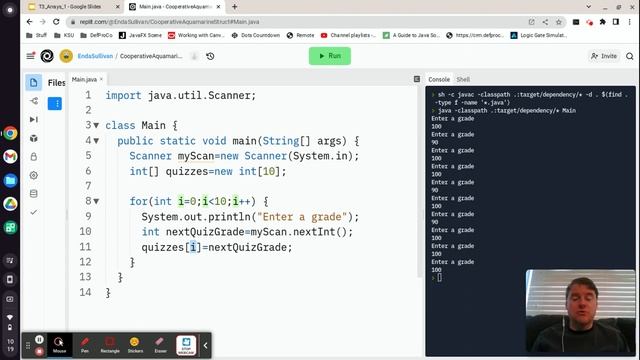Image resolution: width=640 pixels, height=360 pixels.
Task: Open the Unit tests checkmark icon
Action: pos(34,212)
